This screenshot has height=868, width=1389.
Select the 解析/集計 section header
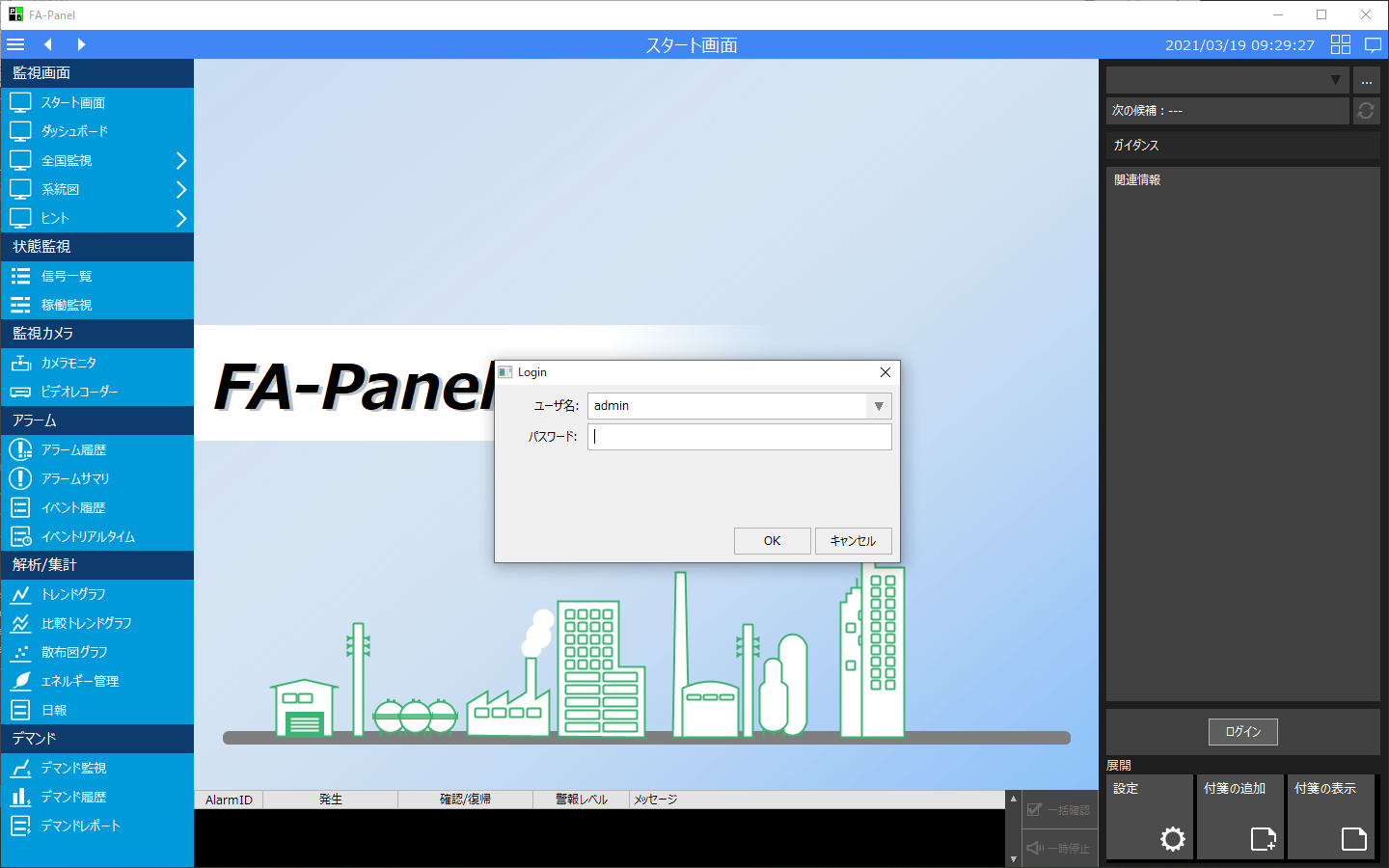point(97,565)
